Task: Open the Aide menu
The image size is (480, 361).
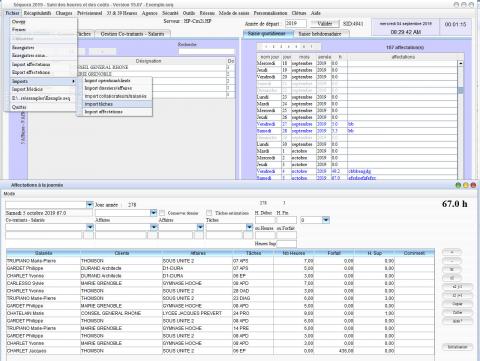Action: point(316,13)
